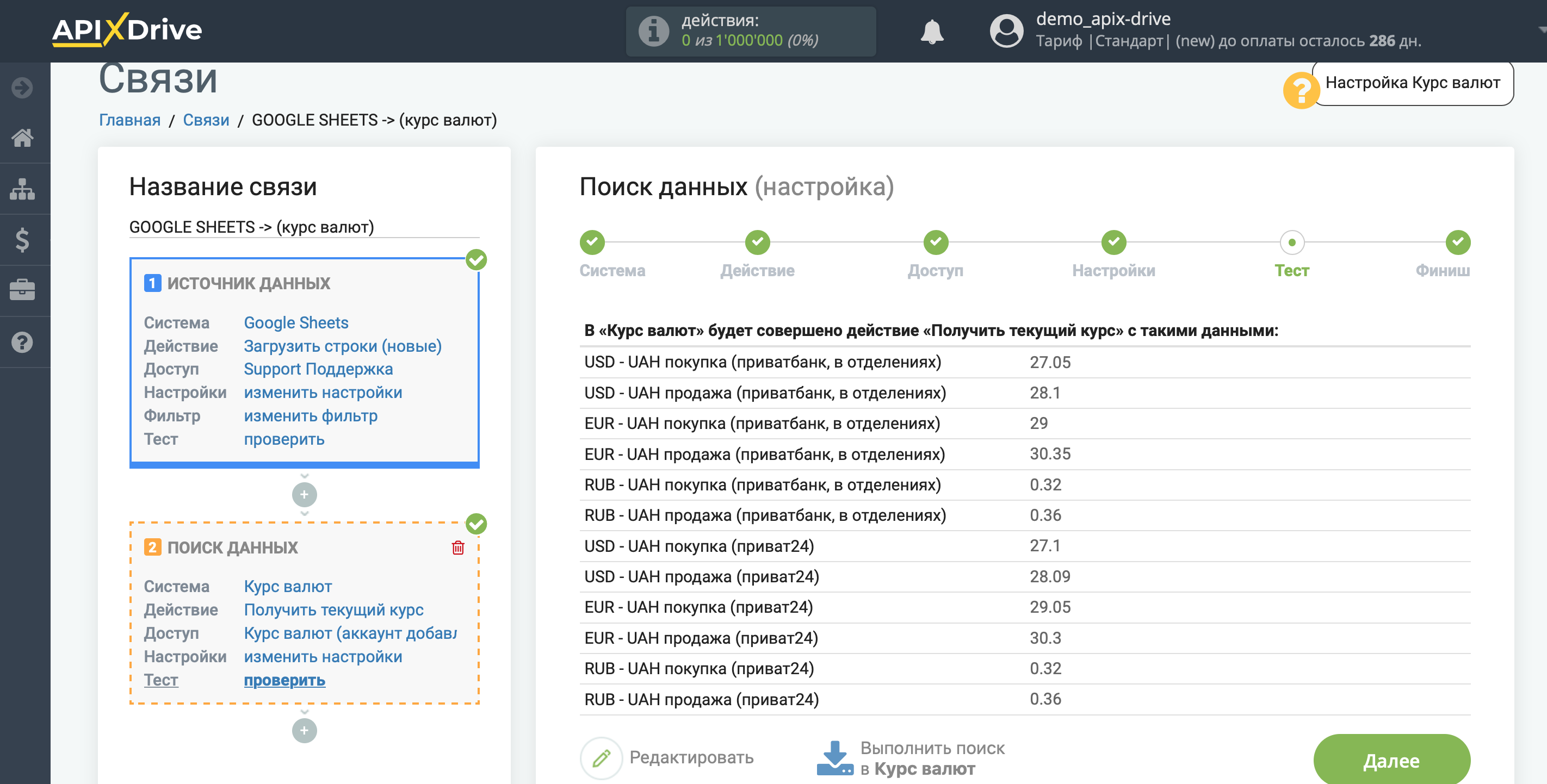This screenshot has width=1547, height=784.
Task: Click изменить фильтр link
Action: (311, 416)
